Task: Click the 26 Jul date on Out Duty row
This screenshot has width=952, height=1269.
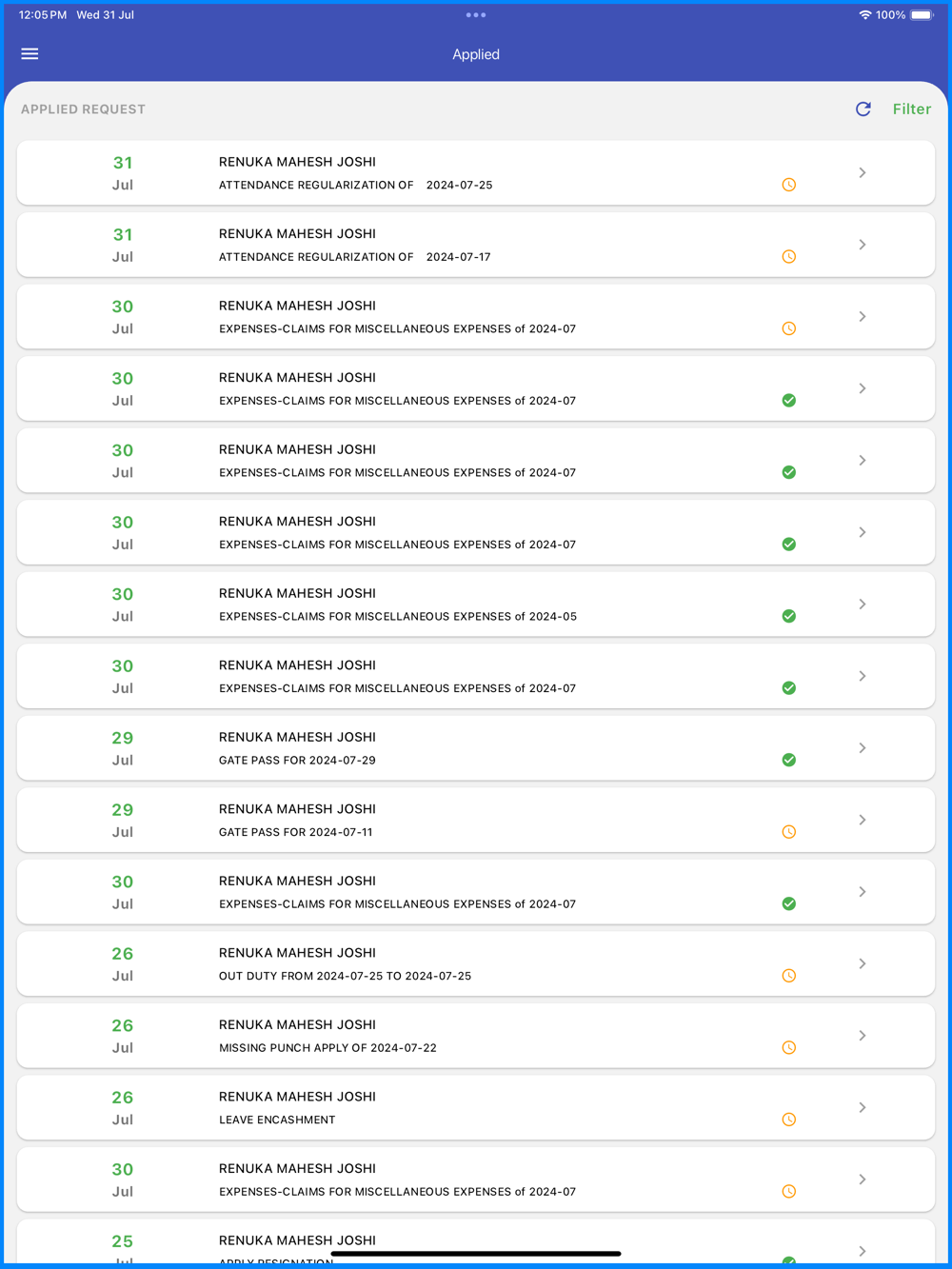Action: [x=123, y=963]
